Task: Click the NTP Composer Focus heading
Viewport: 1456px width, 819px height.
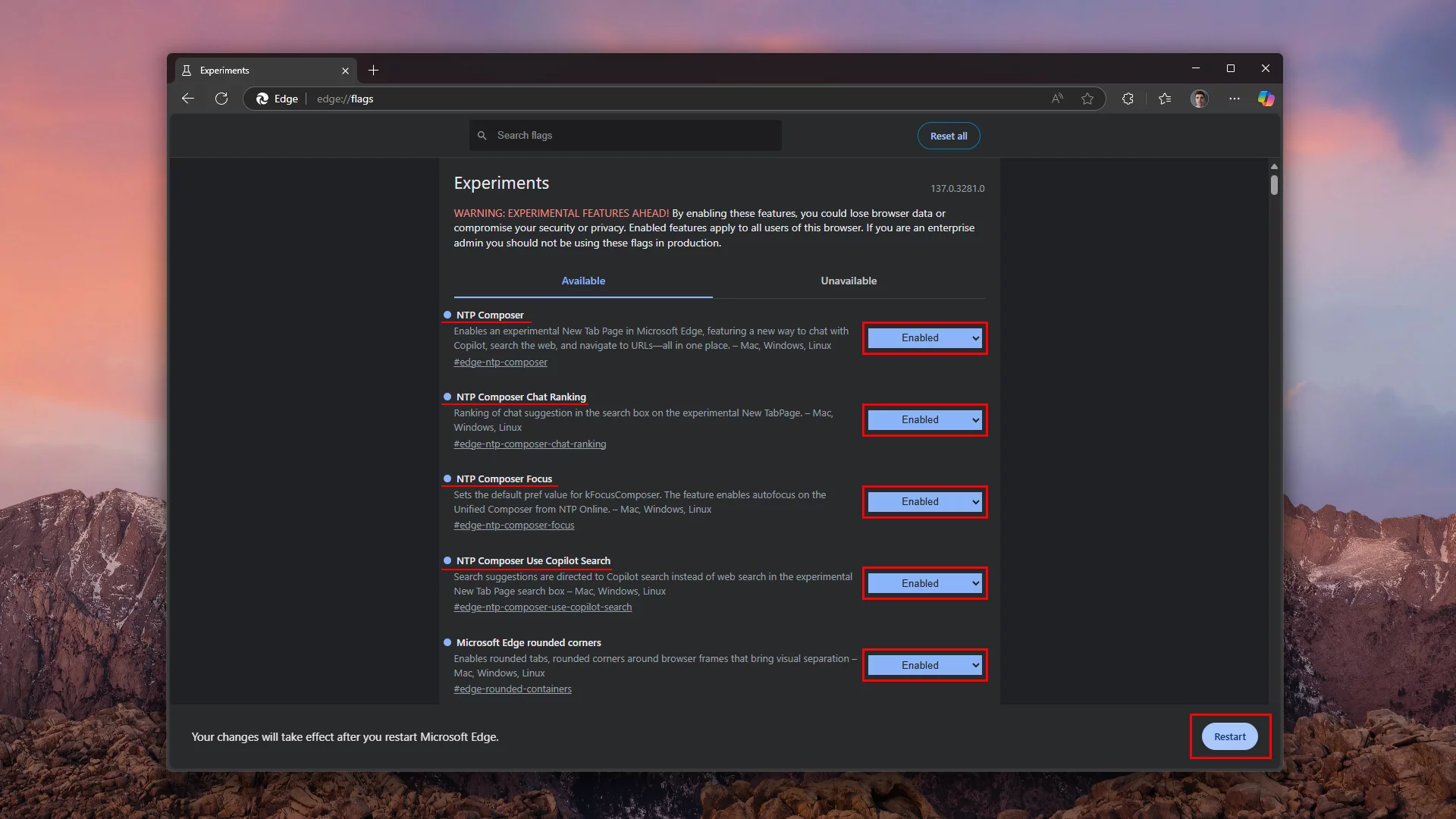Action: (504, 479)
